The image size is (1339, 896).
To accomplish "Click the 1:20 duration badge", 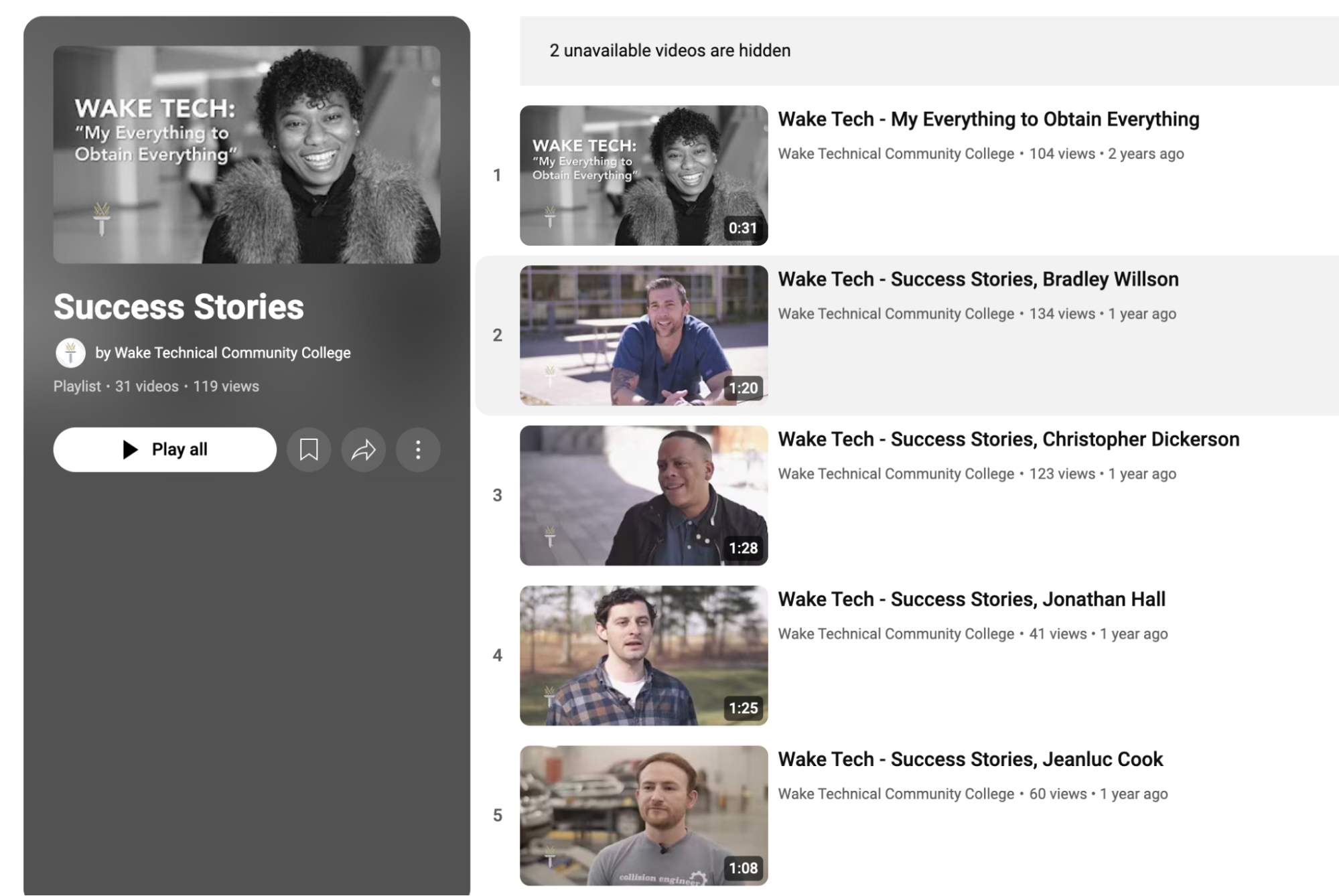I will [743, 388].
